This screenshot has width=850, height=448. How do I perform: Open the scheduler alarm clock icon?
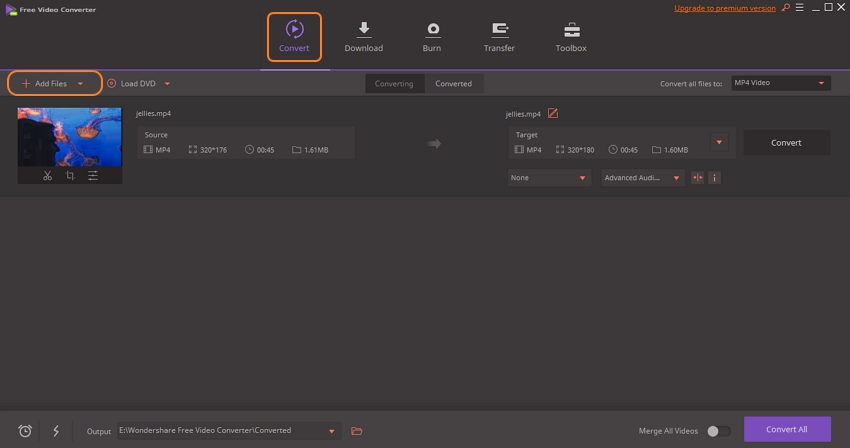pyautogui.click(x=25, y=431)
